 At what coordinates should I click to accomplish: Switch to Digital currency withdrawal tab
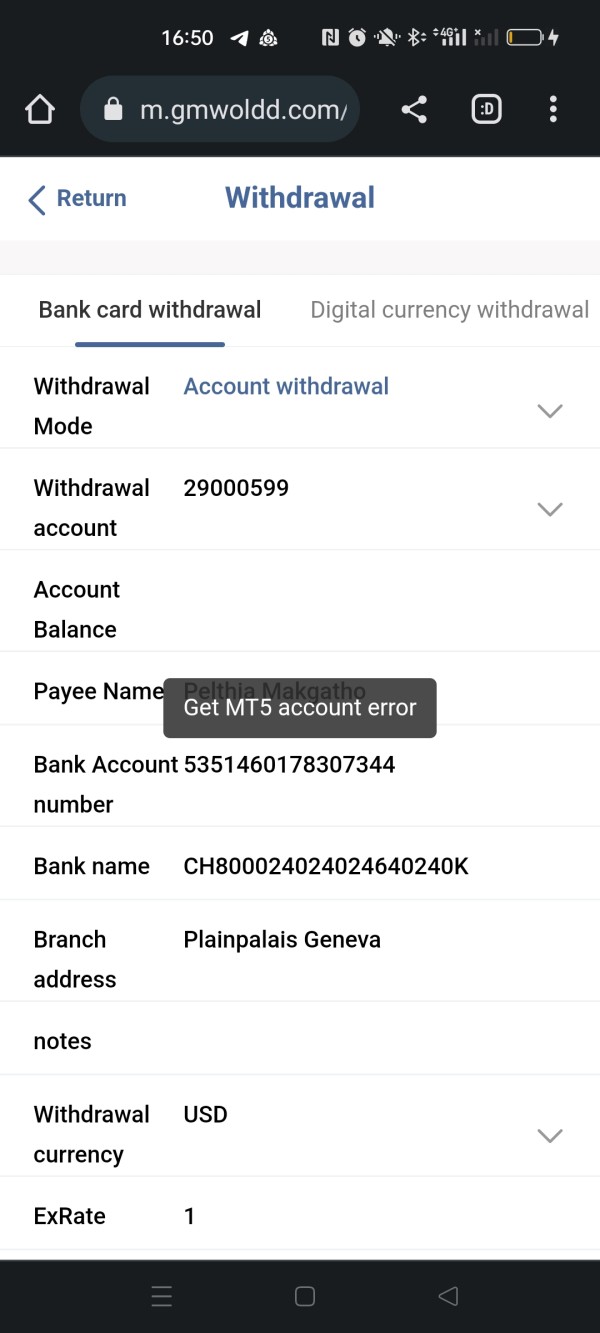[x=450, y=310]
